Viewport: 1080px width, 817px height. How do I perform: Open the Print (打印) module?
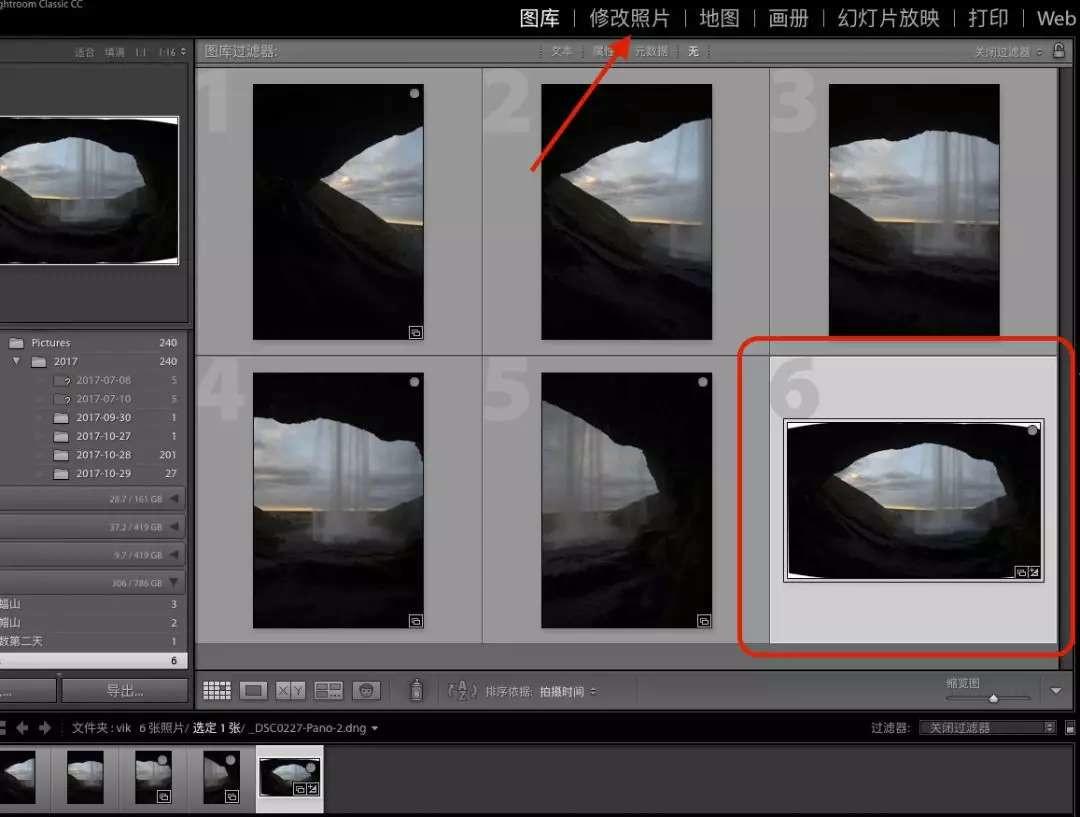988,18
